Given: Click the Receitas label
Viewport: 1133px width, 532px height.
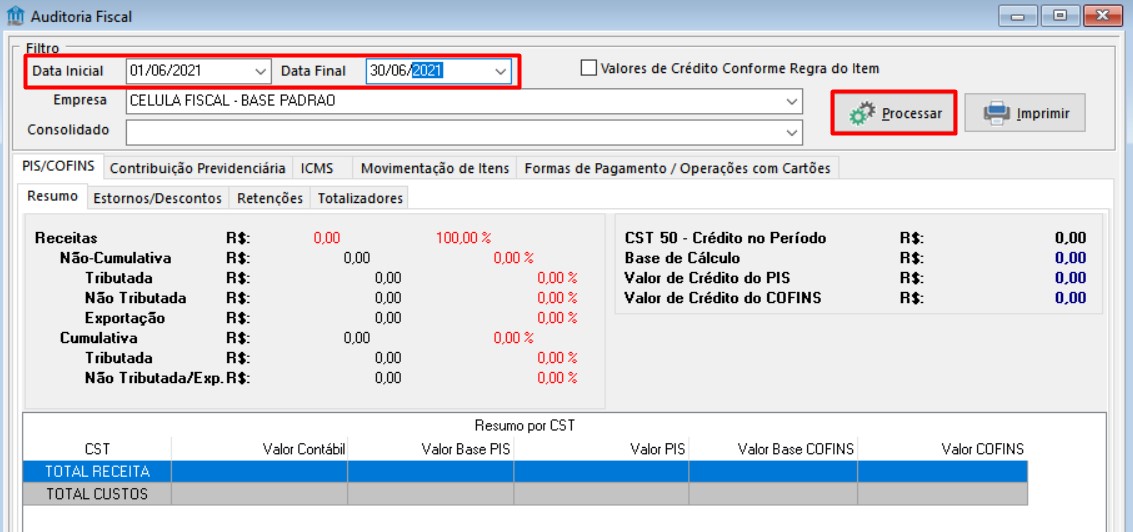Looking at the screenshot, I should (66, 238).
